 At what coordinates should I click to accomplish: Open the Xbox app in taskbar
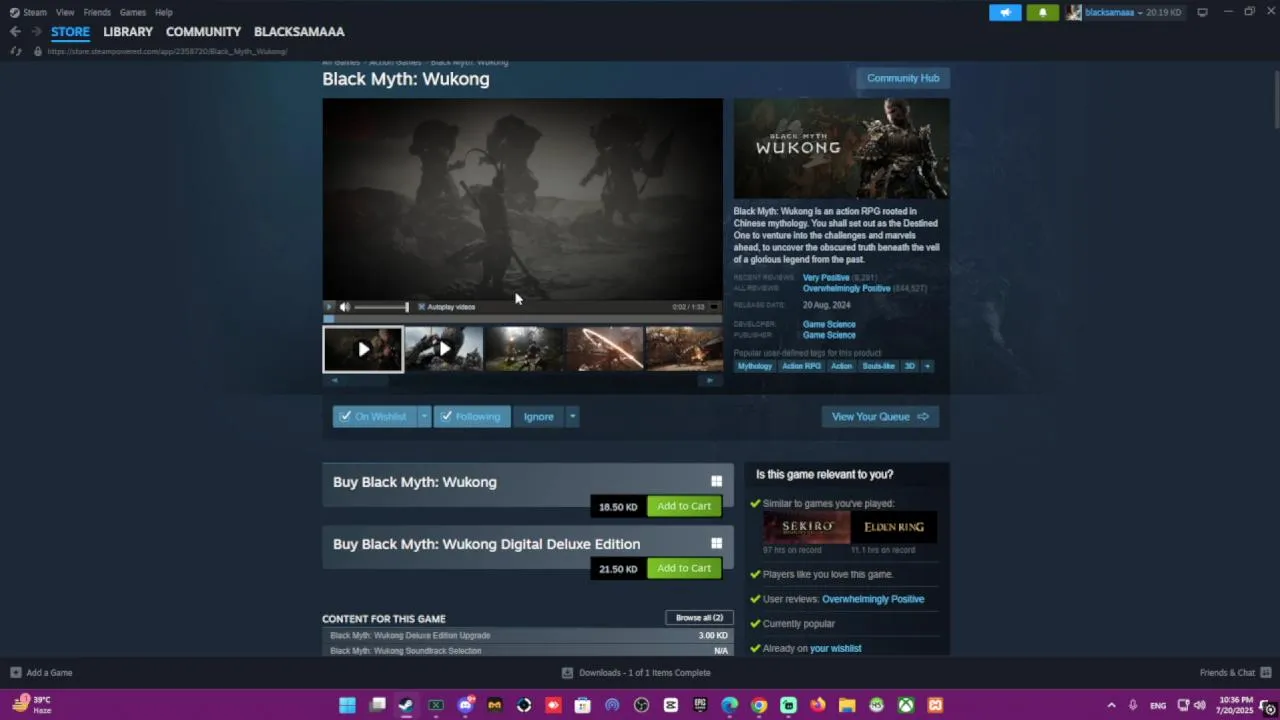(x=906, y=705)
